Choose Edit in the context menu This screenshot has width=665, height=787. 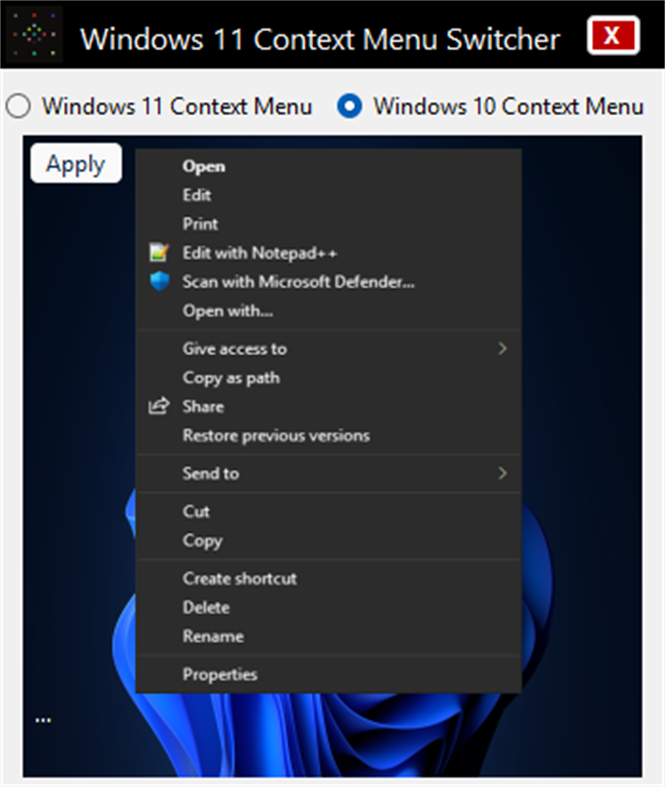(x=329, y=195)
